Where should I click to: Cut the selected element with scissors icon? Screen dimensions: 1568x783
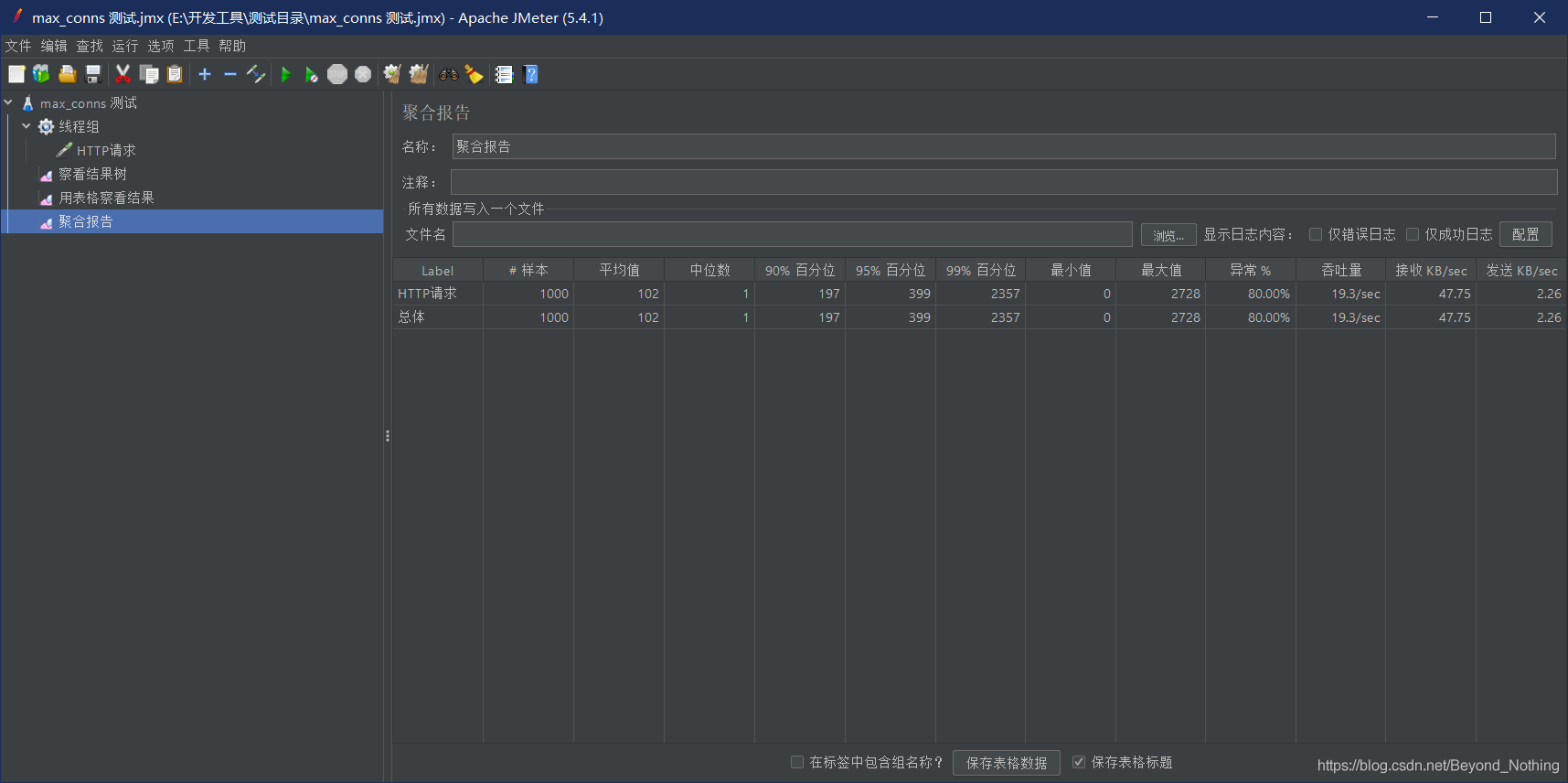coord(123,74)
